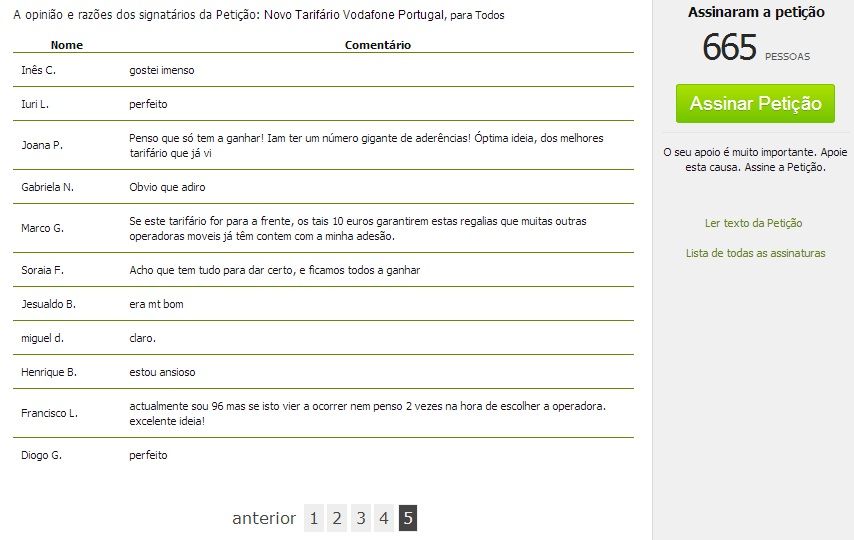Click Gabriela N.'s comment "Obvio que adiro"
Screen dimensions: 854x540
pyautogui.click(x=167, y=187)
